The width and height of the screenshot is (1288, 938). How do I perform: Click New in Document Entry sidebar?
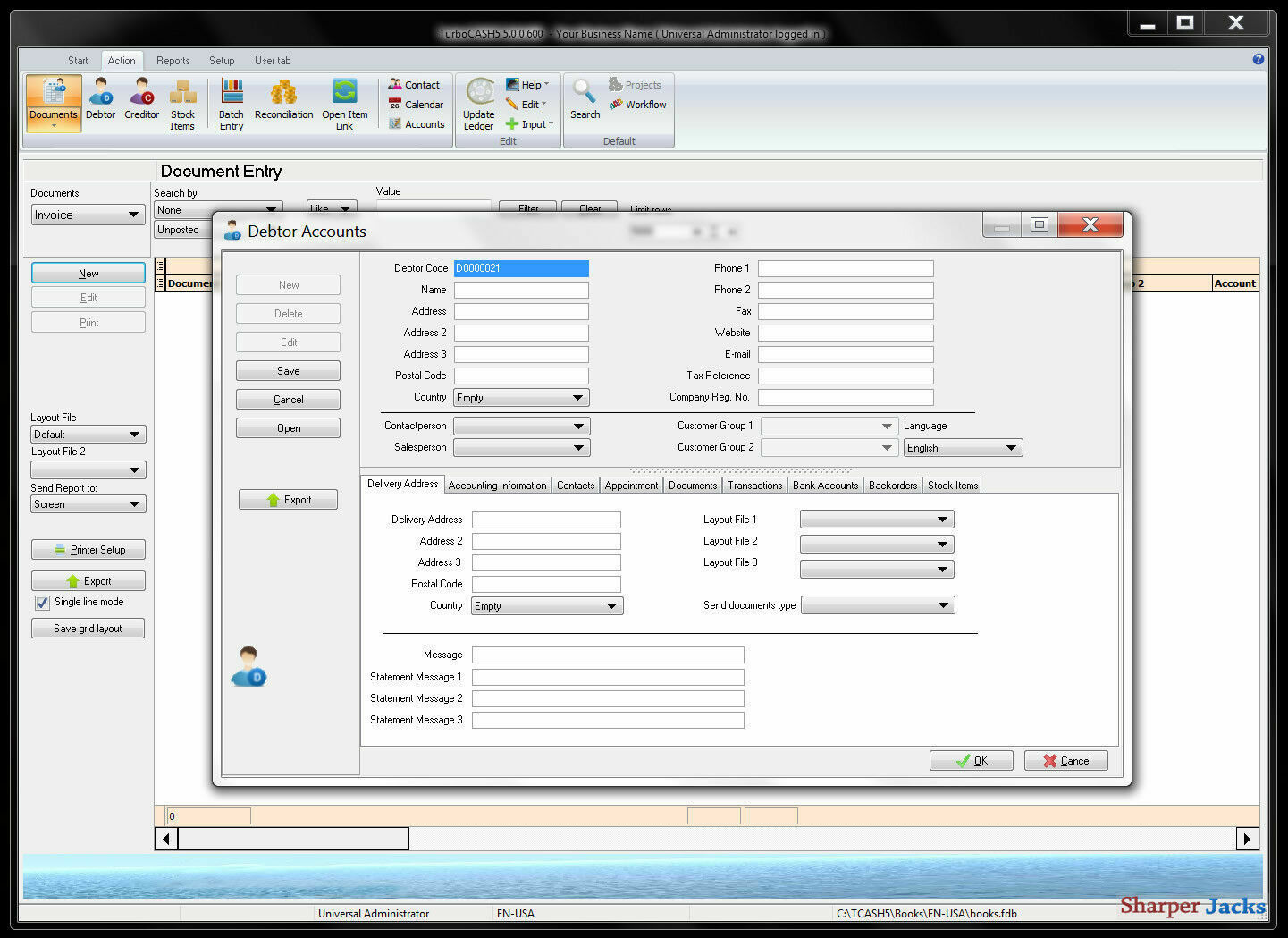[88, 274]
